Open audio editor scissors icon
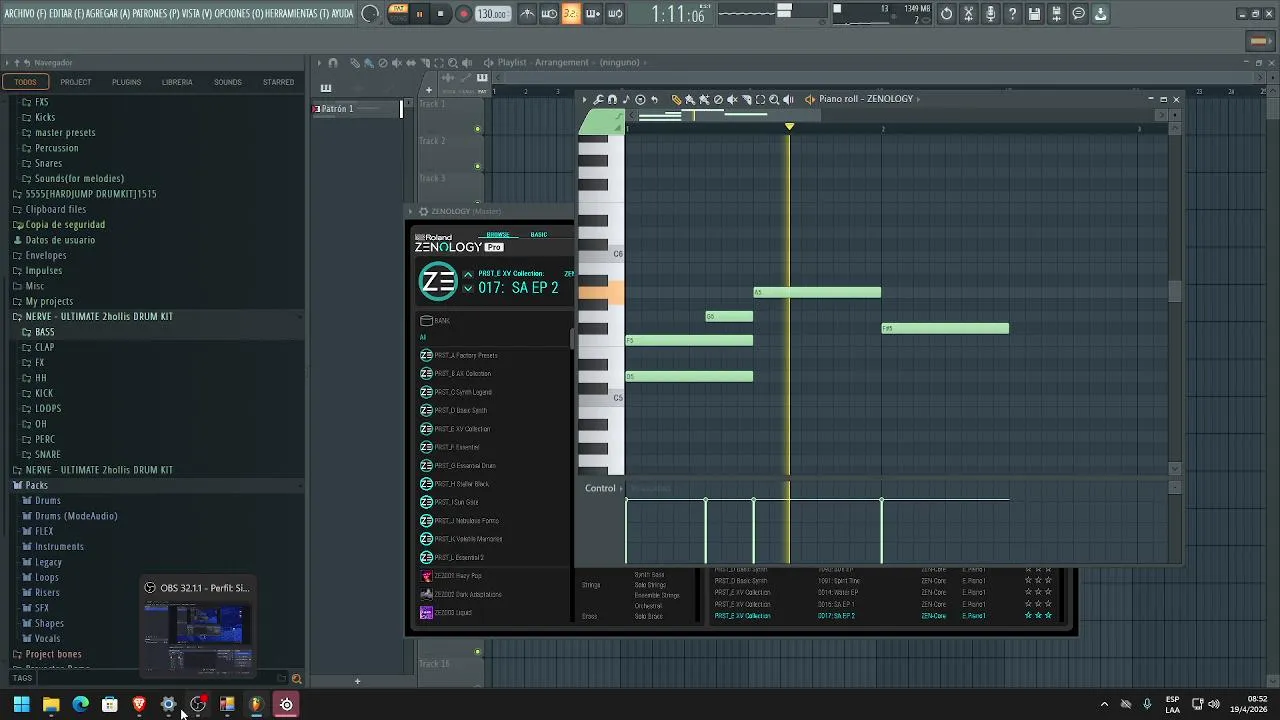Screen dimensions: 1280x720 click(x=968, y=14)
